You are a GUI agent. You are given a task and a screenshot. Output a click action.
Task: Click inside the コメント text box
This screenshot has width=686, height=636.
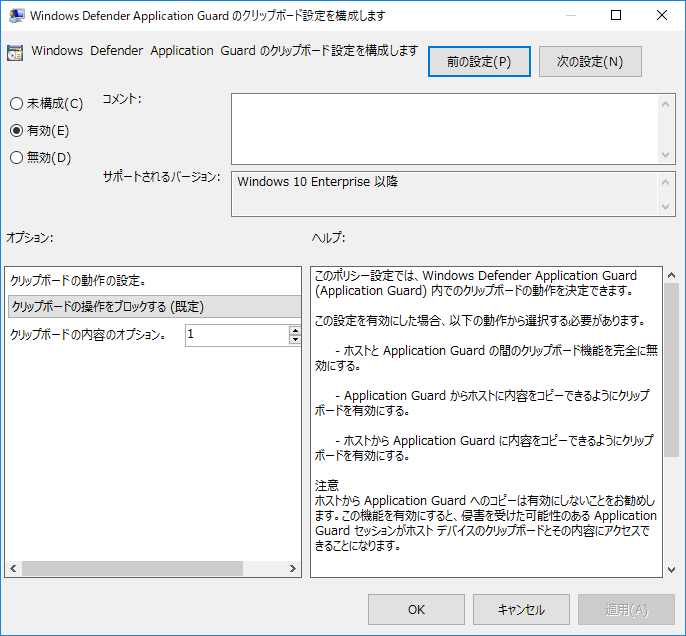coord(445,128)
